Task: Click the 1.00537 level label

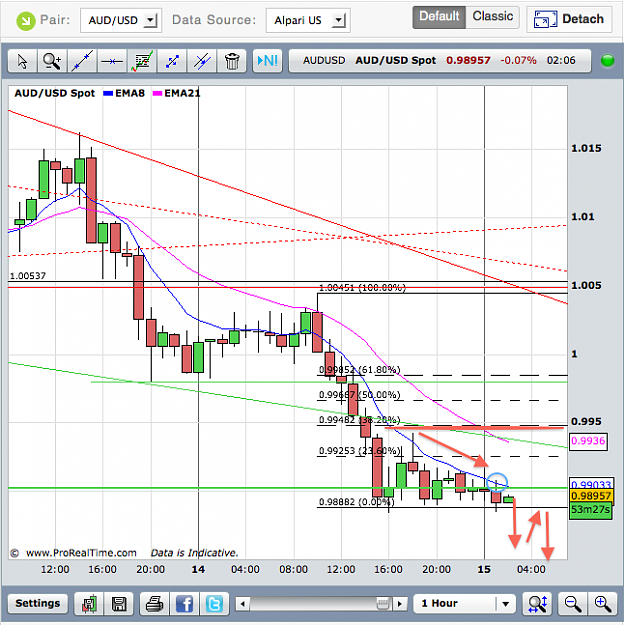Action: 28,276
